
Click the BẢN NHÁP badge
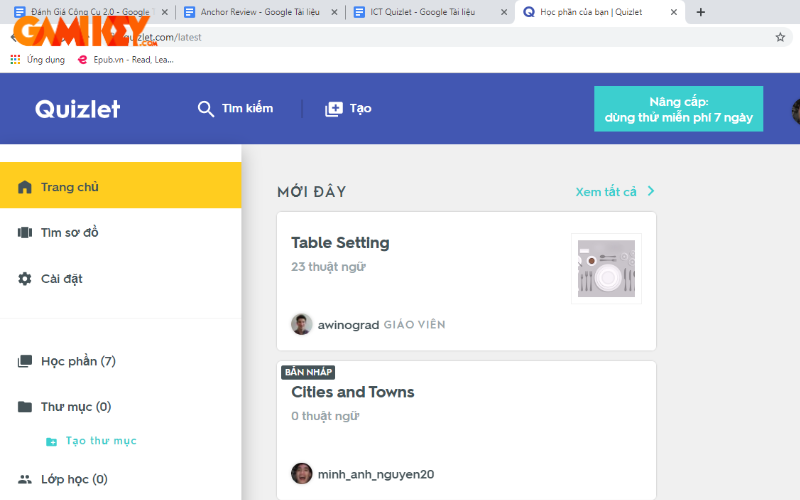pyautogui.click(x=308, y=372)
